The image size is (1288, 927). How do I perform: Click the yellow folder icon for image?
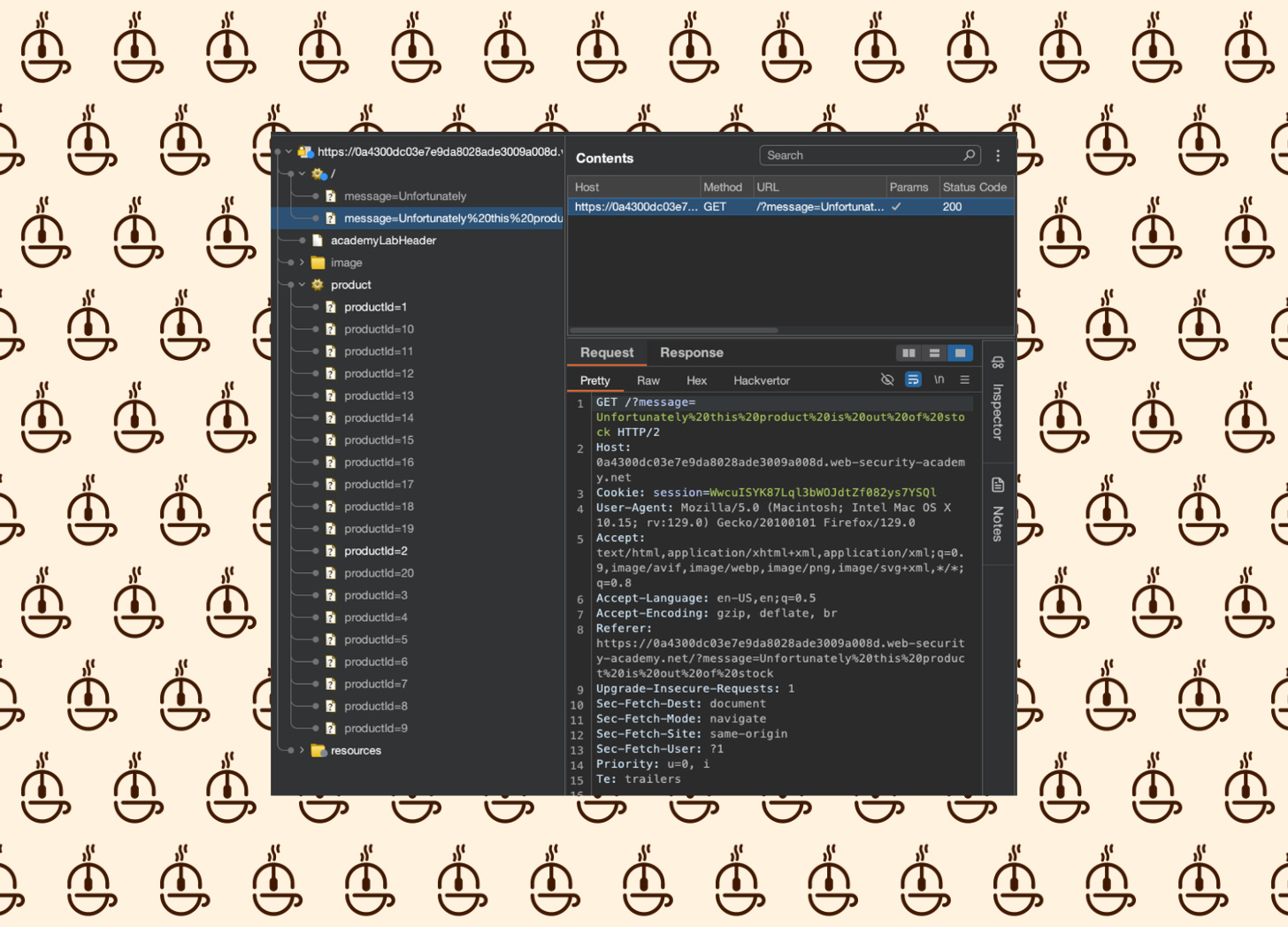click(318, 263)
